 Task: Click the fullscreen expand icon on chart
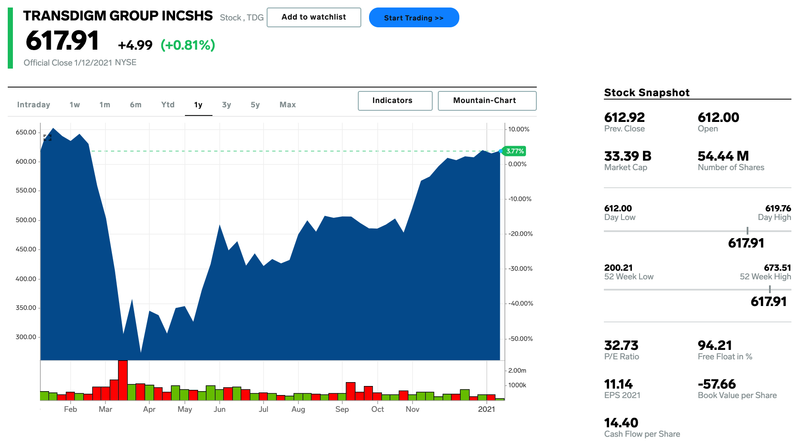tap(47, 137)
